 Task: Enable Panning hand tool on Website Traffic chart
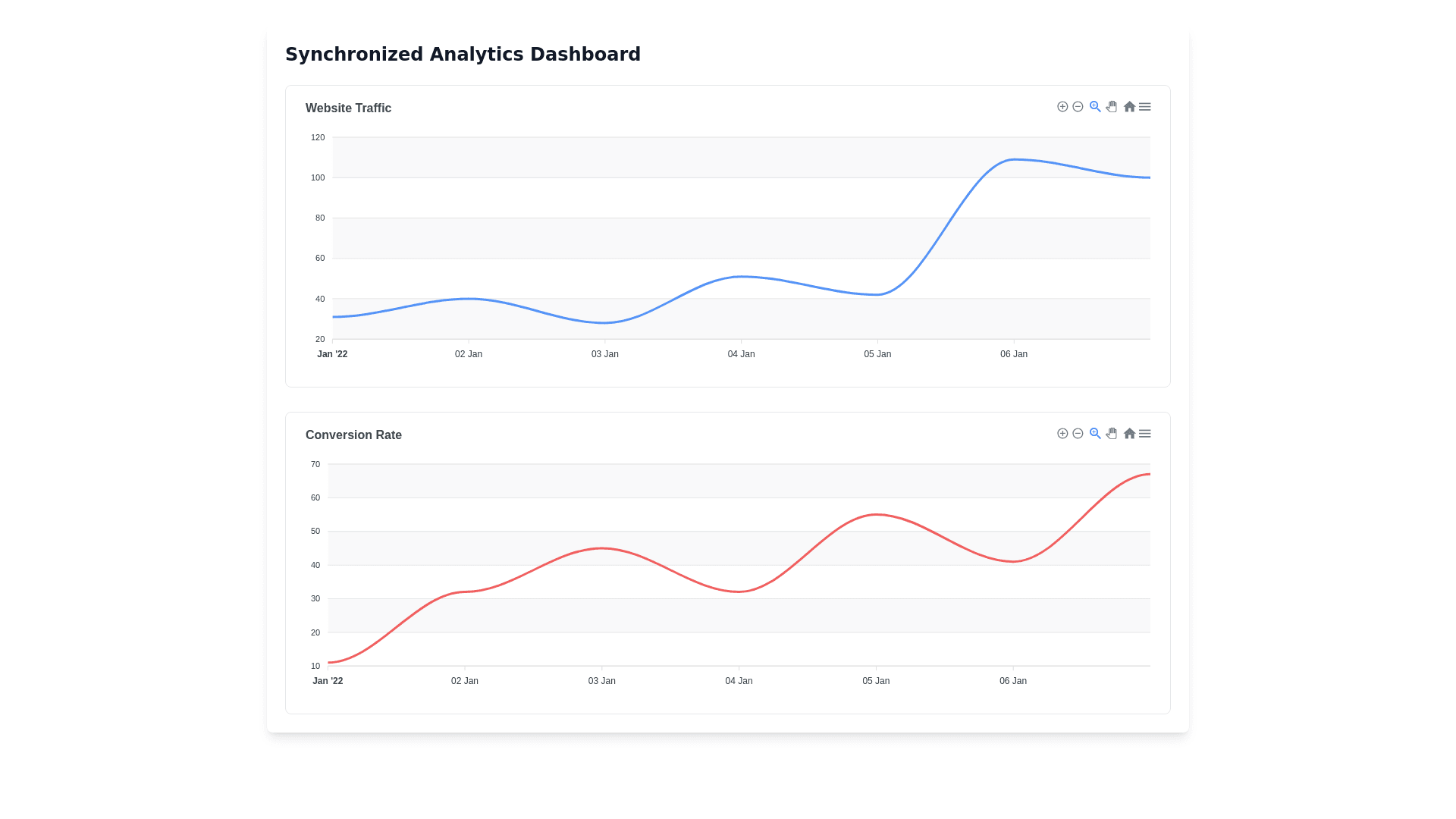[1112, 107]
